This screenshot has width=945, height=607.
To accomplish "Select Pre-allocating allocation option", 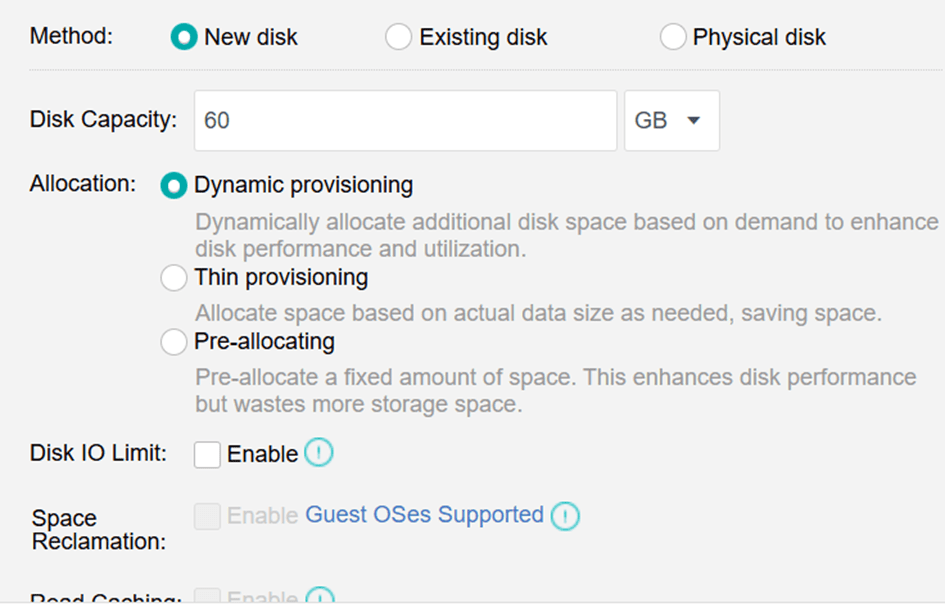I will click(174, 342).
